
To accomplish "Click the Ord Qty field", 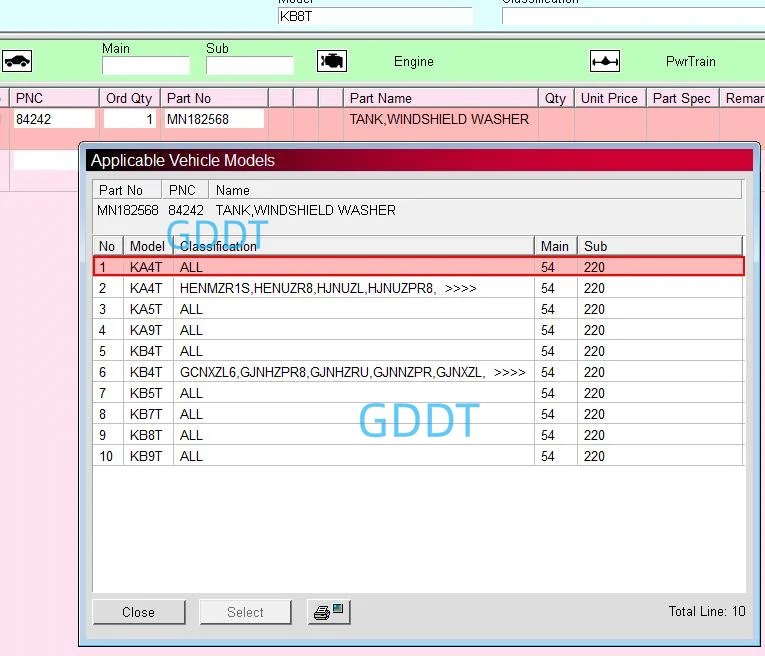I will [x=129, y=119].
